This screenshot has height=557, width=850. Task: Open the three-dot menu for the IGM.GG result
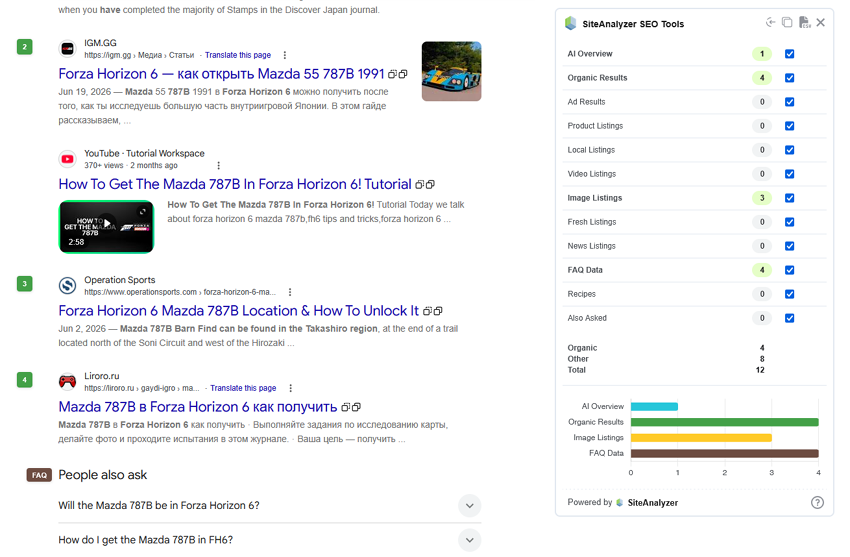coord(285,55)
